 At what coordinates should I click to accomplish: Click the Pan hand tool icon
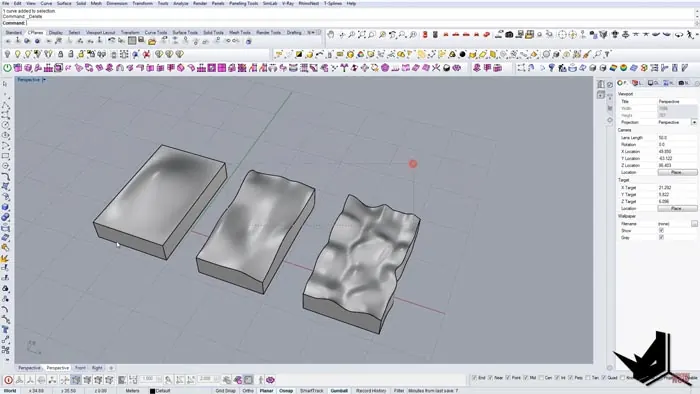click(x=330, y=34)
